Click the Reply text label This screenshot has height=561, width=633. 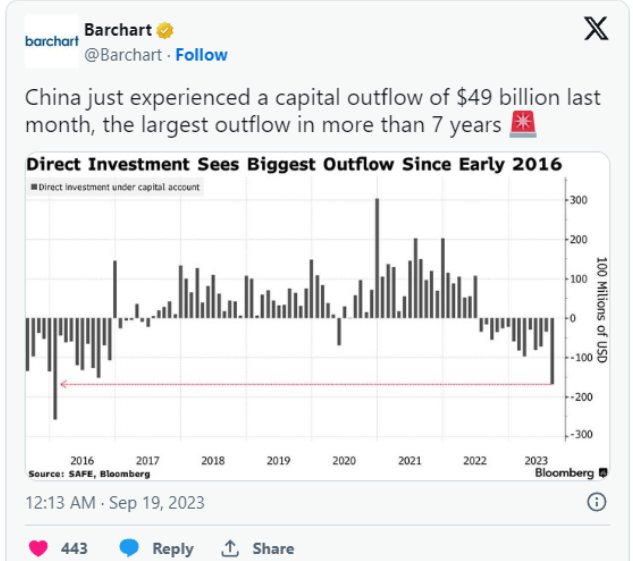(x=172, y=548)
